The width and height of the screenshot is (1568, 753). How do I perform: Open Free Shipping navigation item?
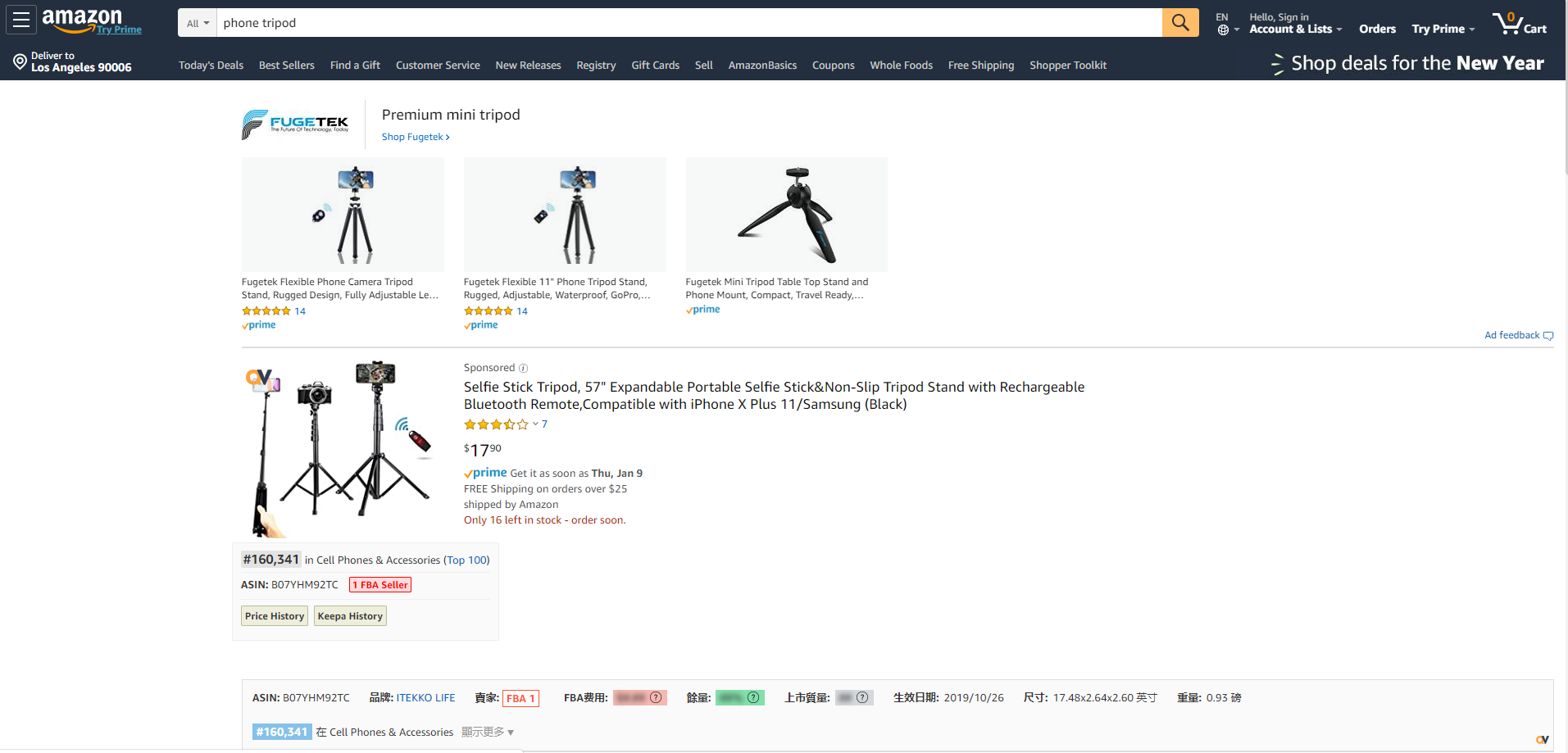tap(981, 66)
